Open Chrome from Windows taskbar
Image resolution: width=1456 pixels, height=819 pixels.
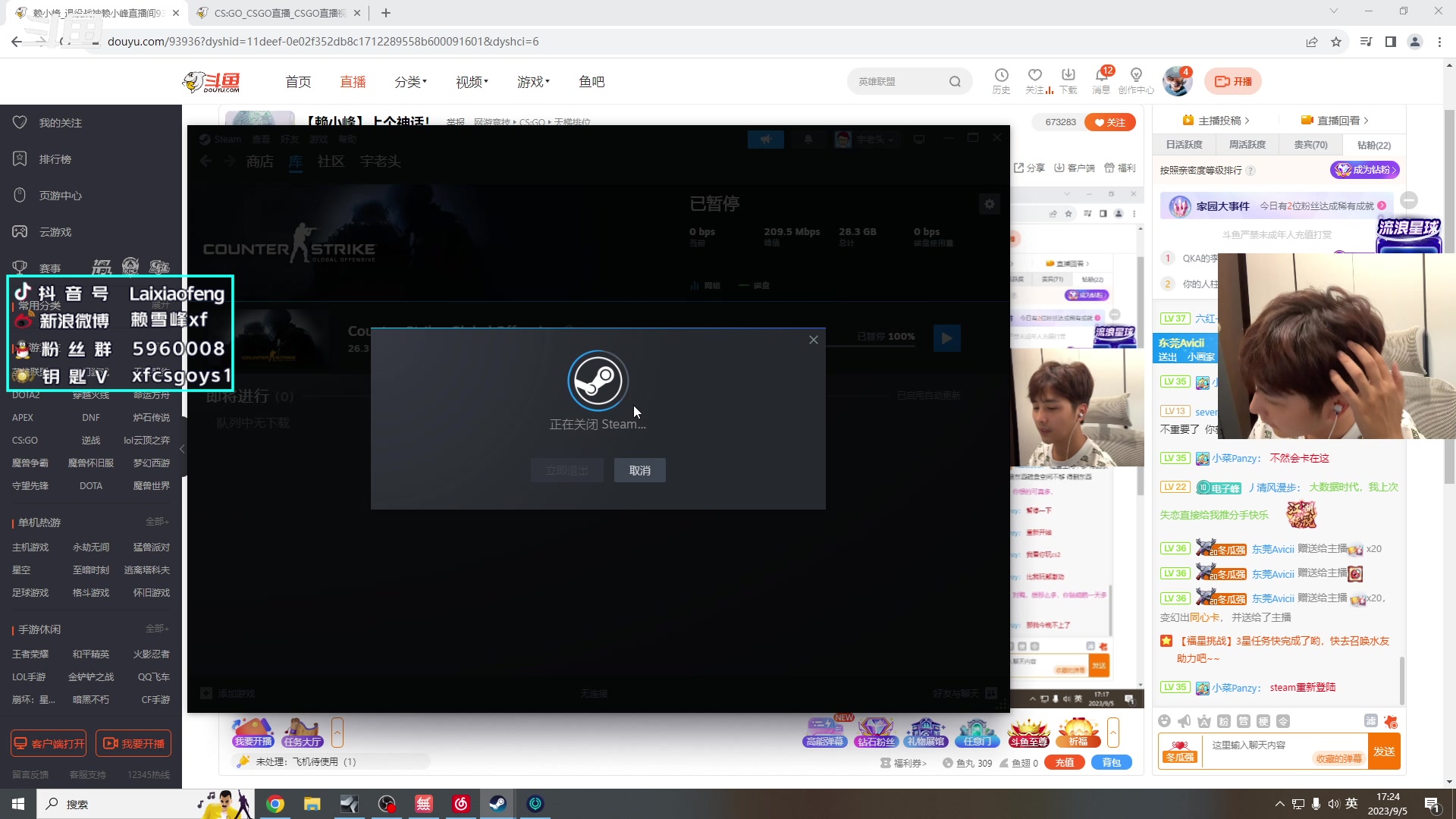275,804
